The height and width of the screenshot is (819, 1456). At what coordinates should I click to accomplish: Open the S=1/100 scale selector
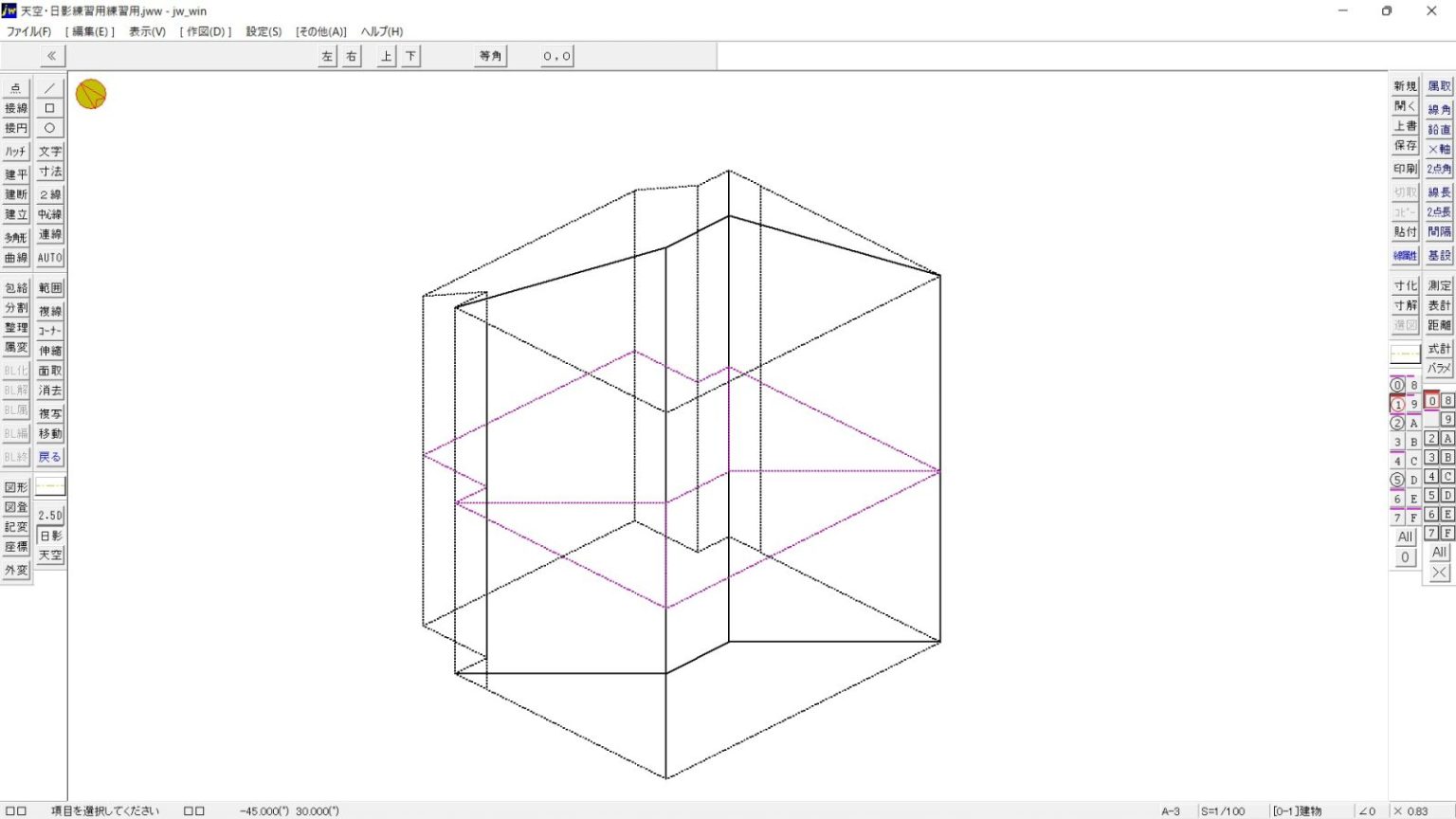coord(1223,811)
